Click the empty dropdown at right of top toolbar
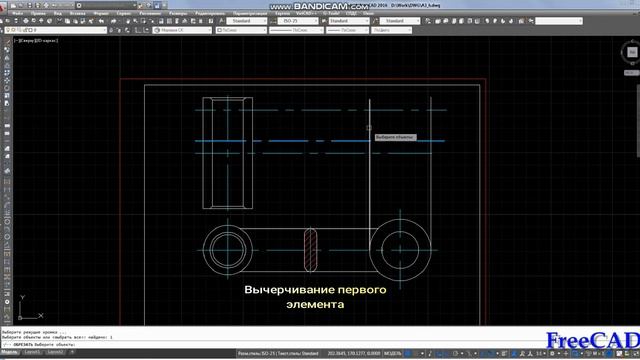The height and width of the screenshot is (360, 640). [559, 21]
